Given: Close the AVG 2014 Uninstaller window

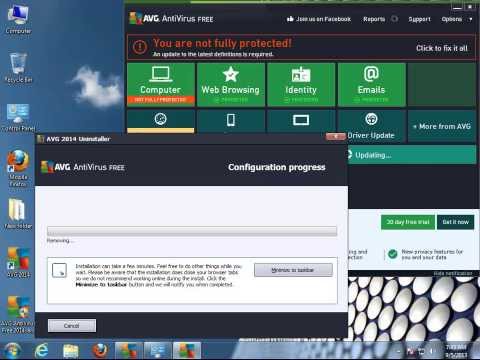Looking at the screenshot, I should click(x=336, y=136).
